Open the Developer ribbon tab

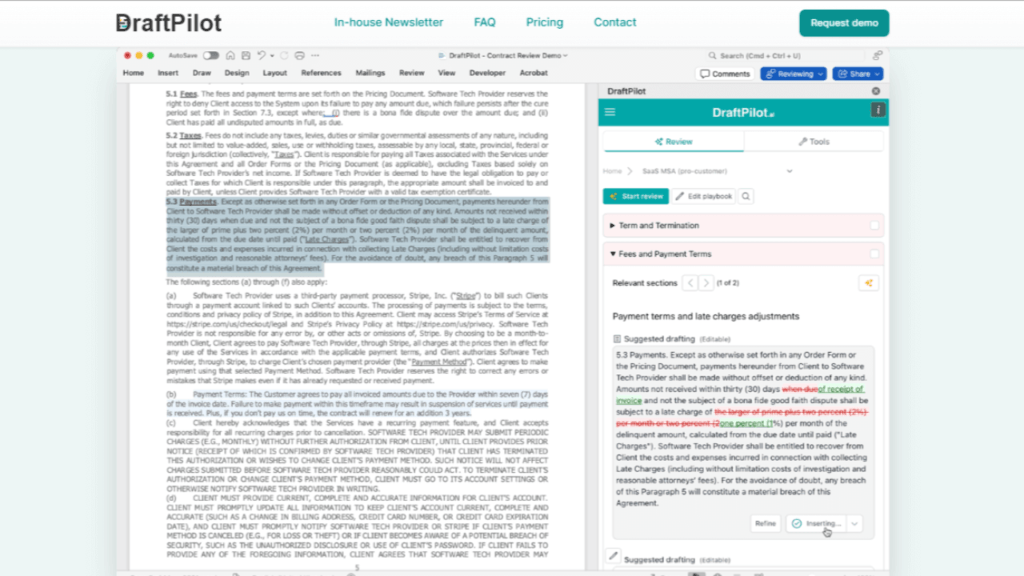coord(487,73)
